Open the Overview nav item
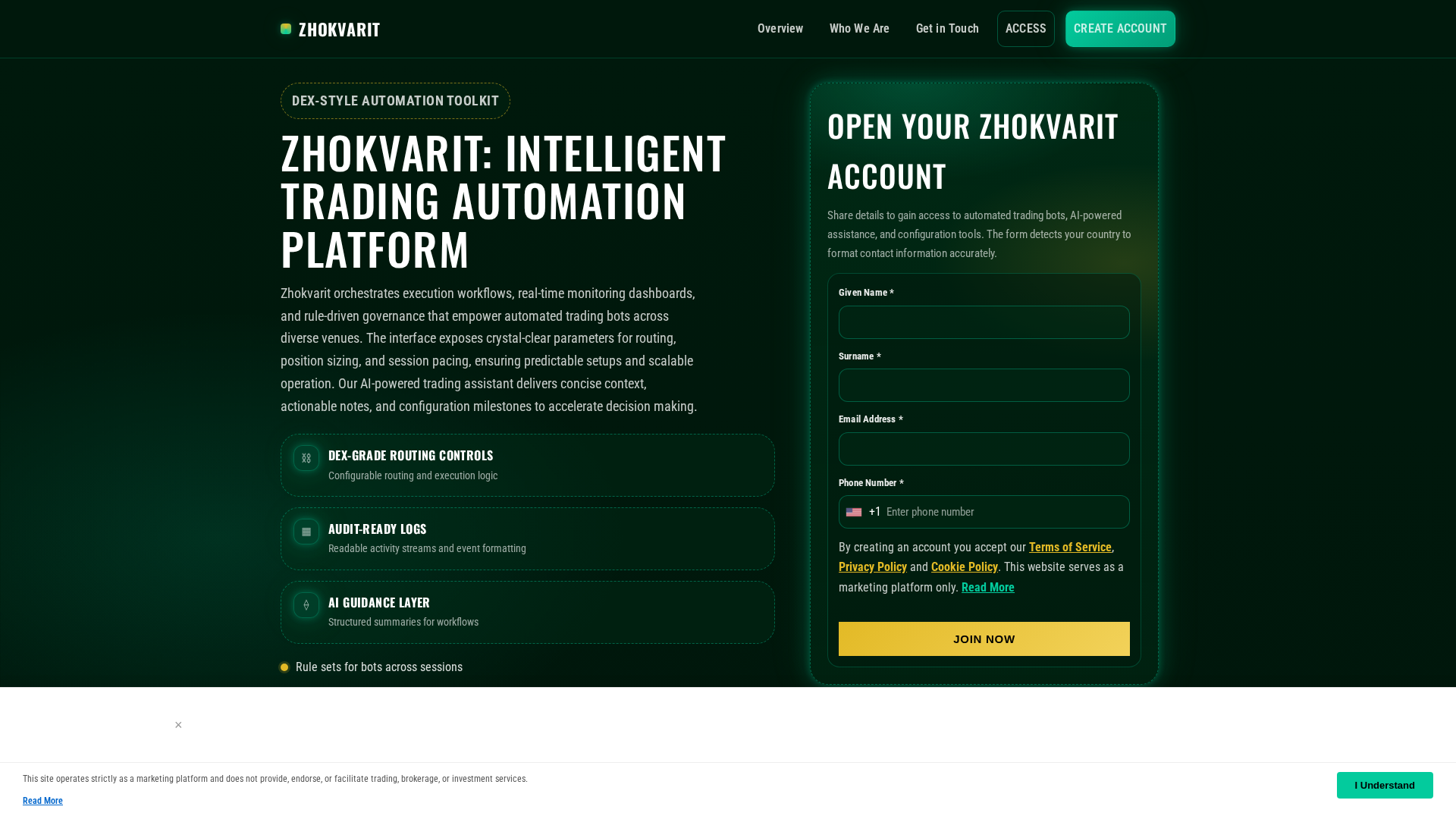The width and height of the screenshot is (1456, 819). pyautogui.click(x=780, y=29)
